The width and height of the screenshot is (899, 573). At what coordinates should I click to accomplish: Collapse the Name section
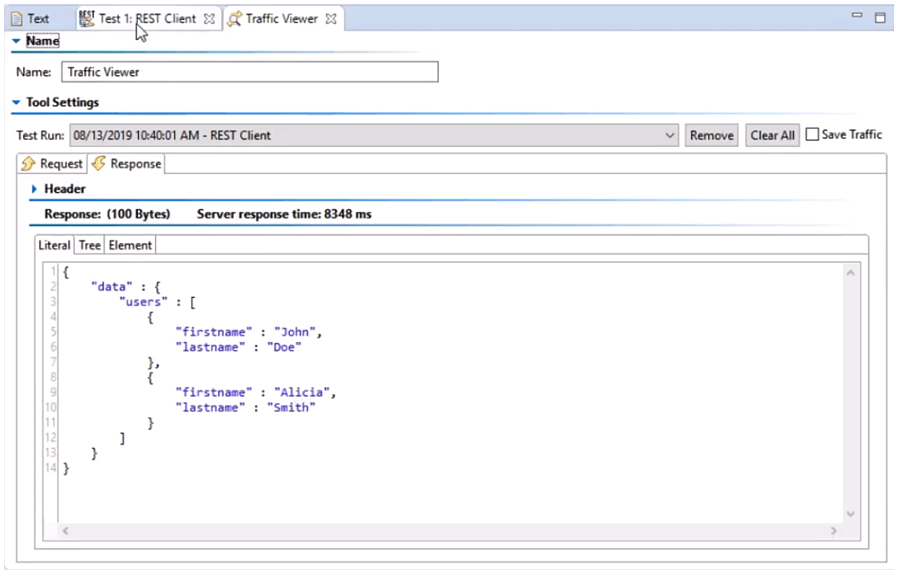pos(16,41)
